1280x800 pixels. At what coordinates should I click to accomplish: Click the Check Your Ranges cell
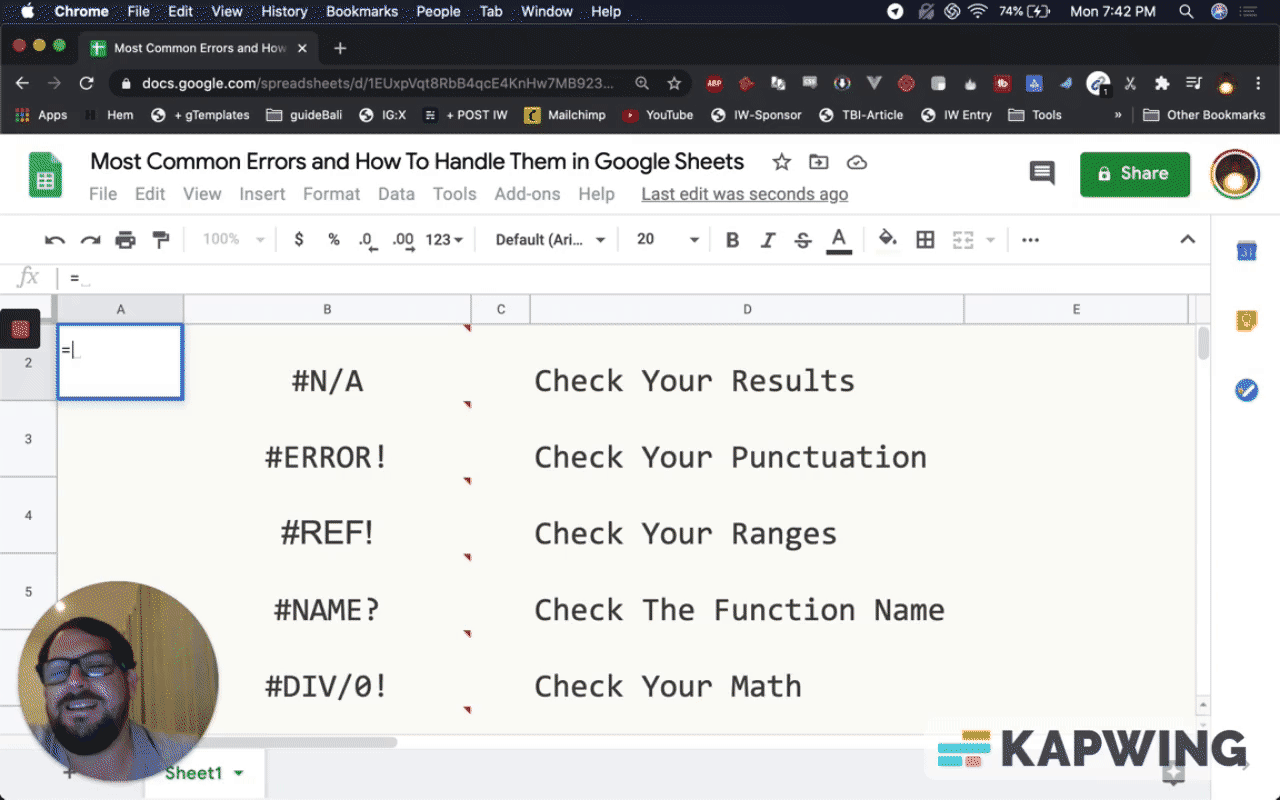747,534
